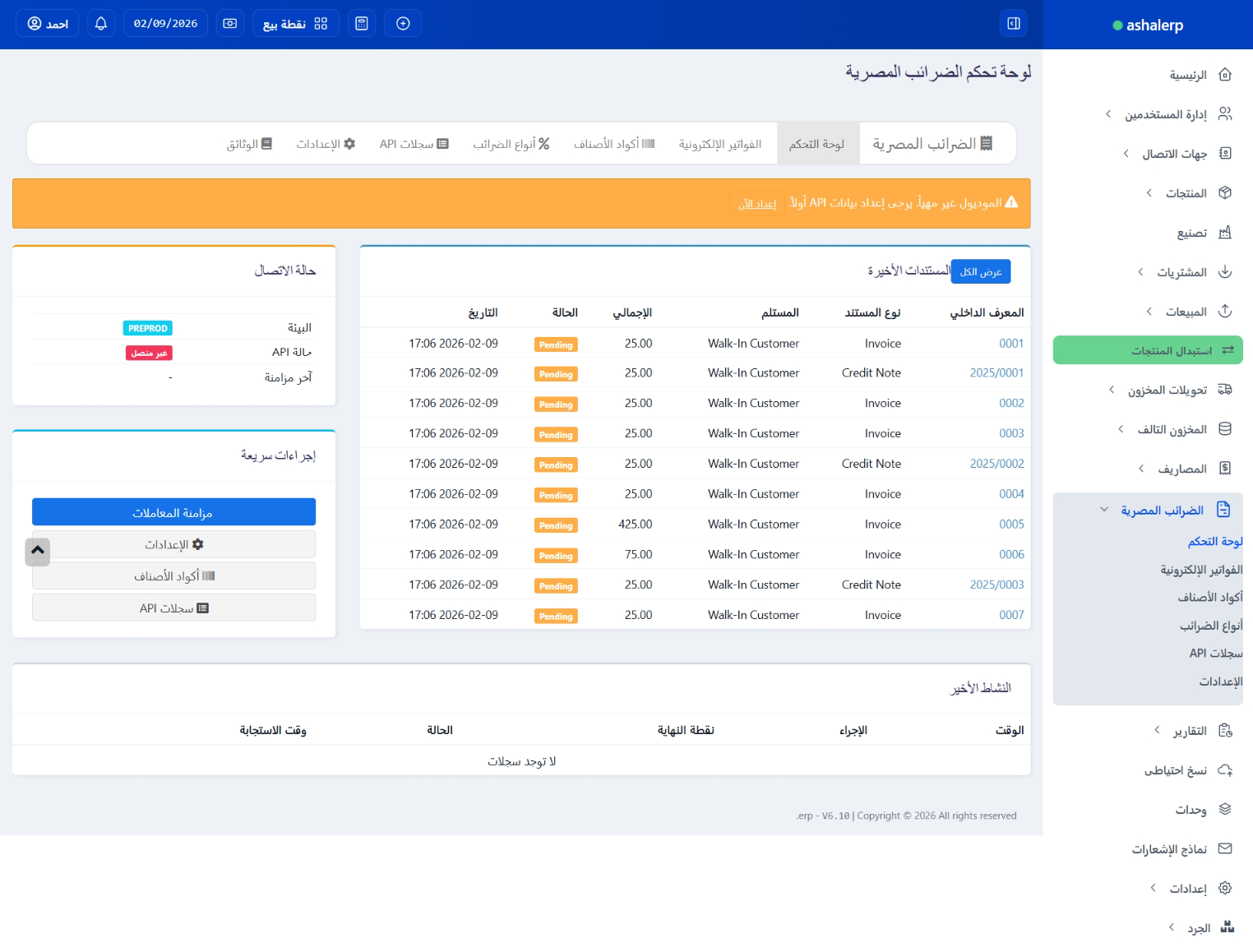
Task: Open نقطة بيع point of sale
Action: (295, 24)
